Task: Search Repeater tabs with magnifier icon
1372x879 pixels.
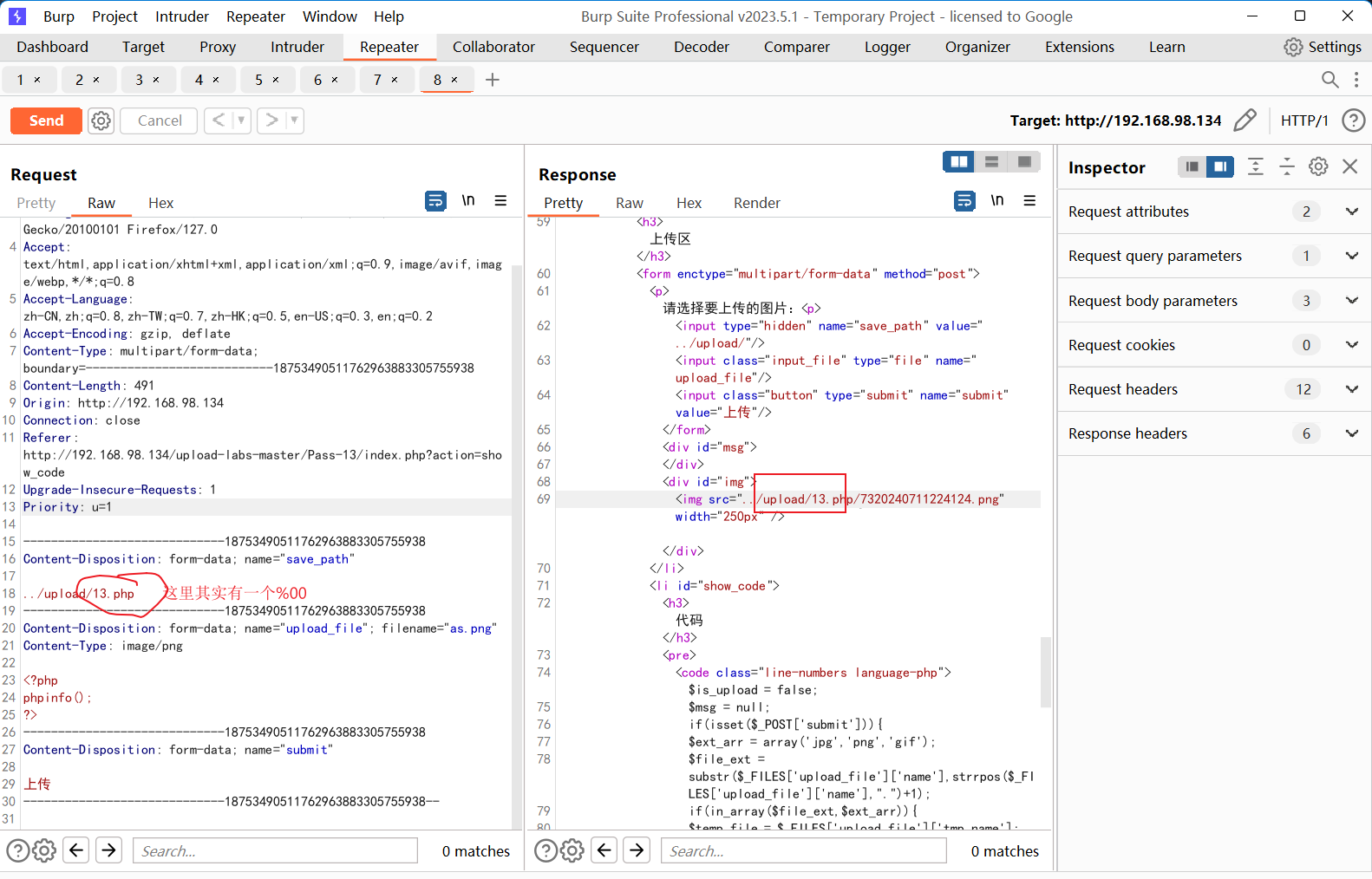Action: click(1330, 80)
